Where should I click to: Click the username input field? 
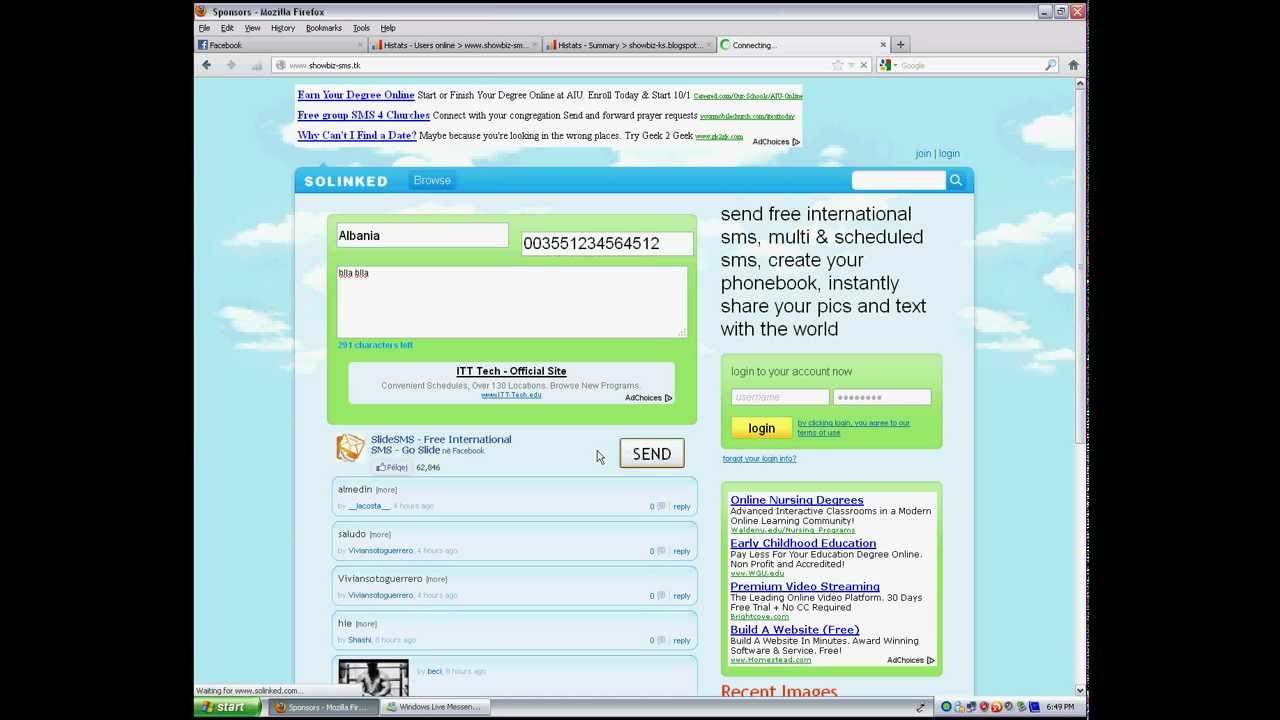coord(780,397)
